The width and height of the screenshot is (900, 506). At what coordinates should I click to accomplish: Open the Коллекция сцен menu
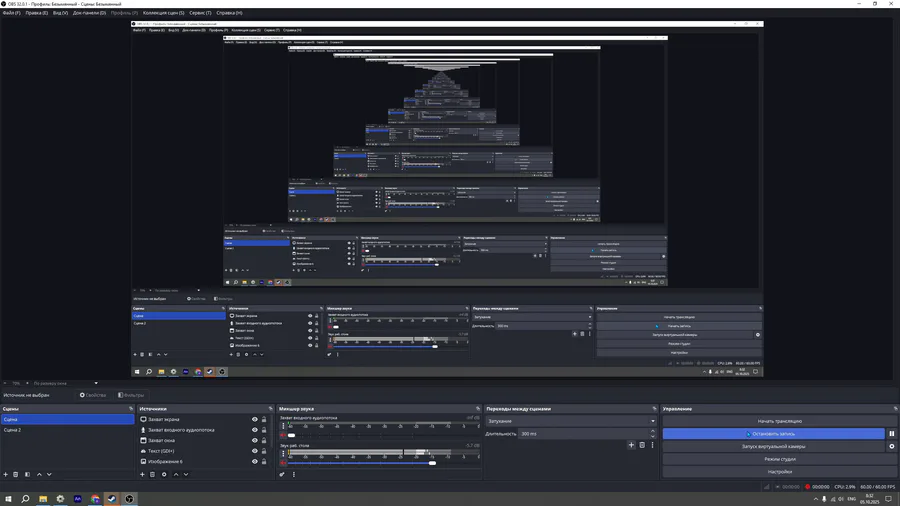[164, 13]
